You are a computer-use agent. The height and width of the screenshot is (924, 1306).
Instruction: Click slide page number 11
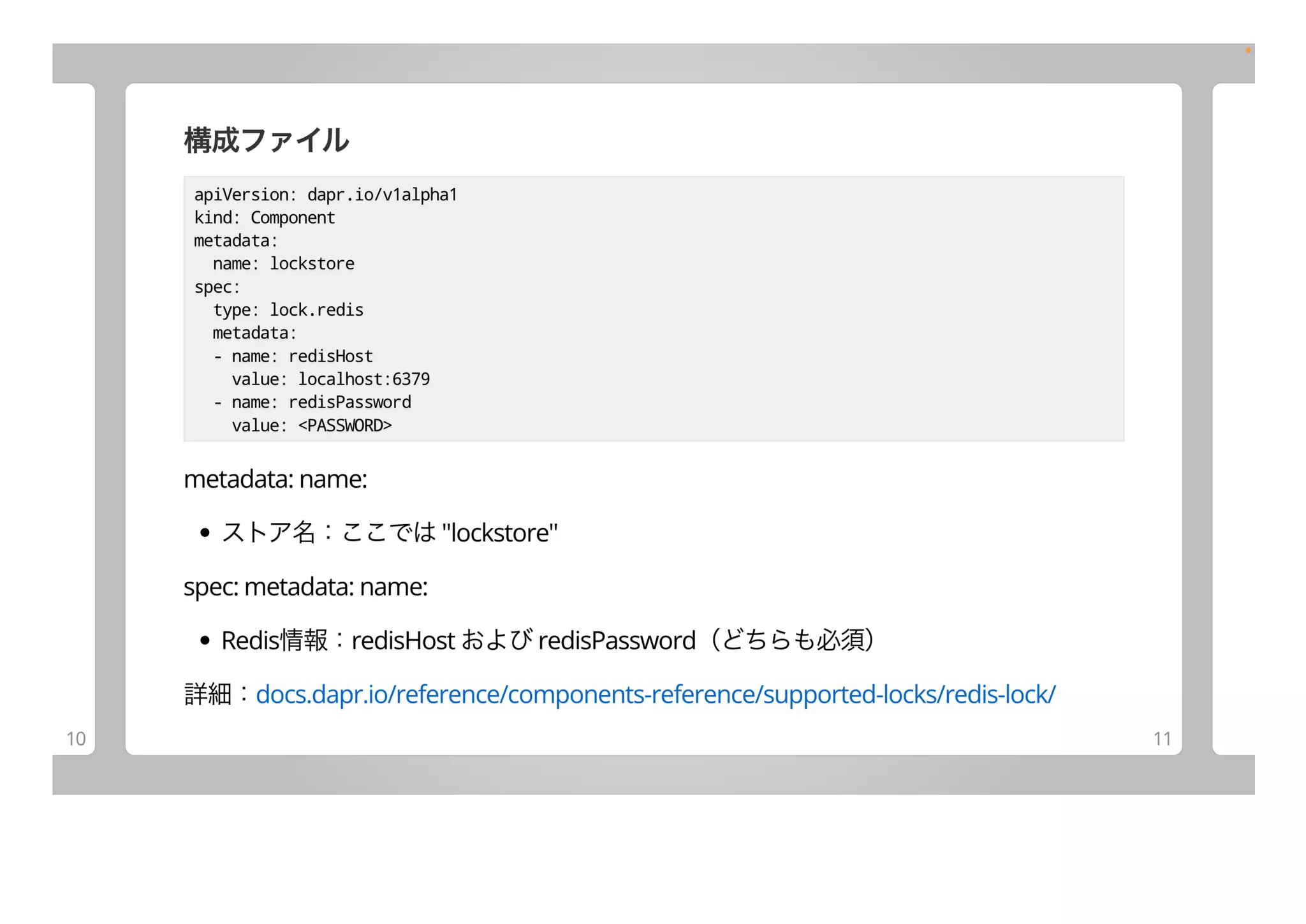tap(1162, 738)
